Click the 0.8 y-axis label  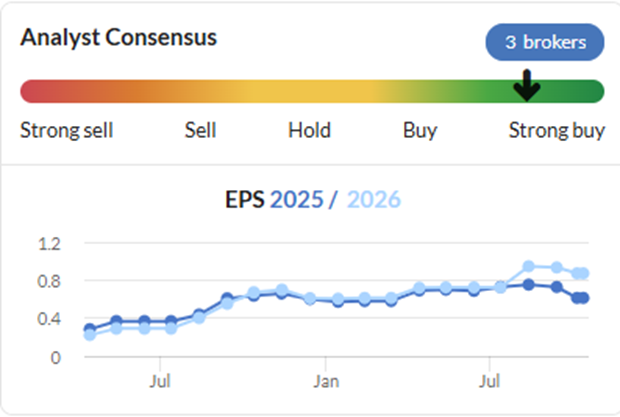point(49,281)
